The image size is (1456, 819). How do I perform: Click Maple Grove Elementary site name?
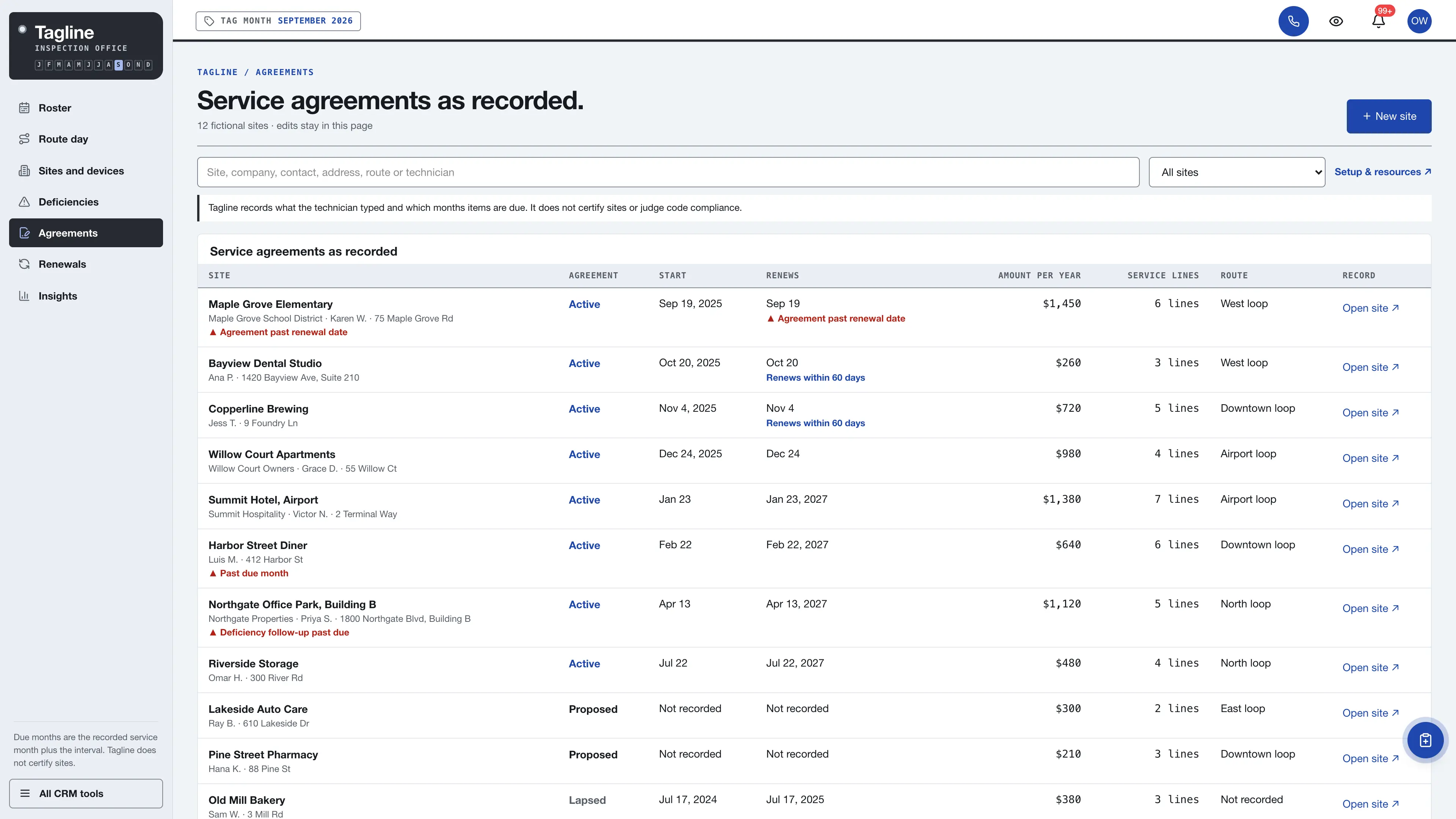(x=270, y=304)
